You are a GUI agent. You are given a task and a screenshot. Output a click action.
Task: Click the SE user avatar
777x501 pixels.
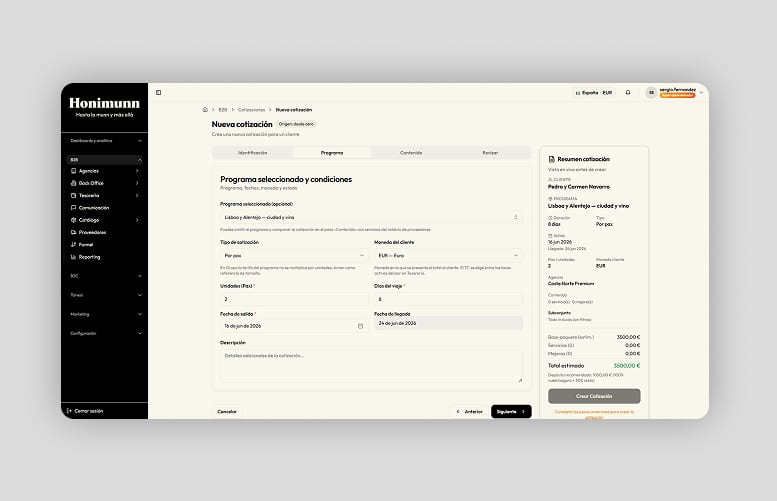click(x=651, y=93)
